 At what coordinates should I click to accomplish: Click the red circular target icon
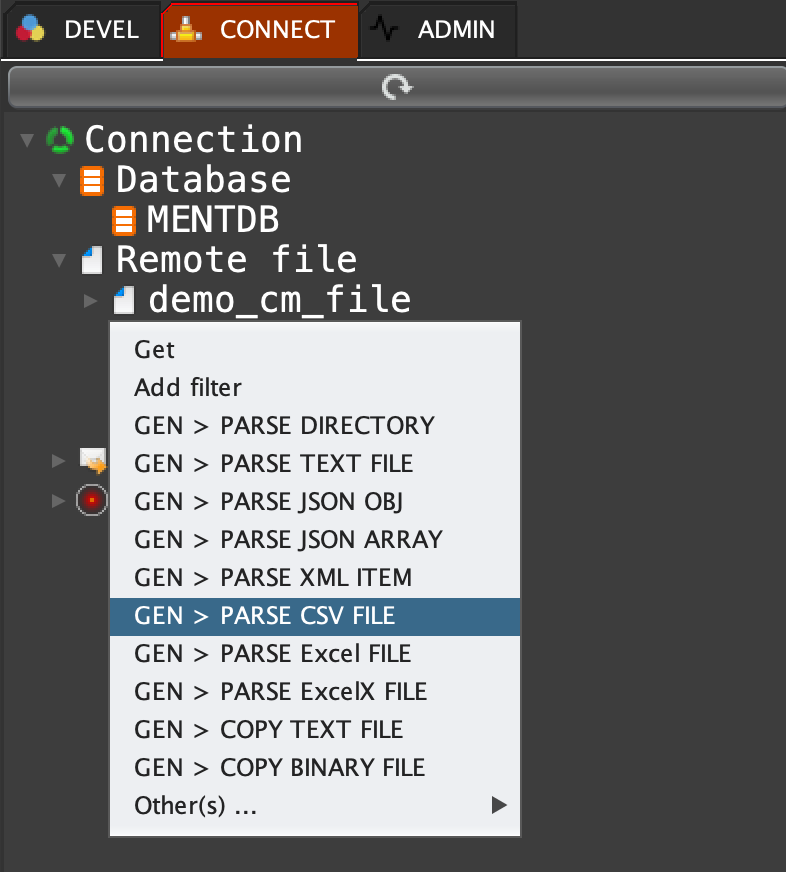pyautogui.click(x=92, y=498)
